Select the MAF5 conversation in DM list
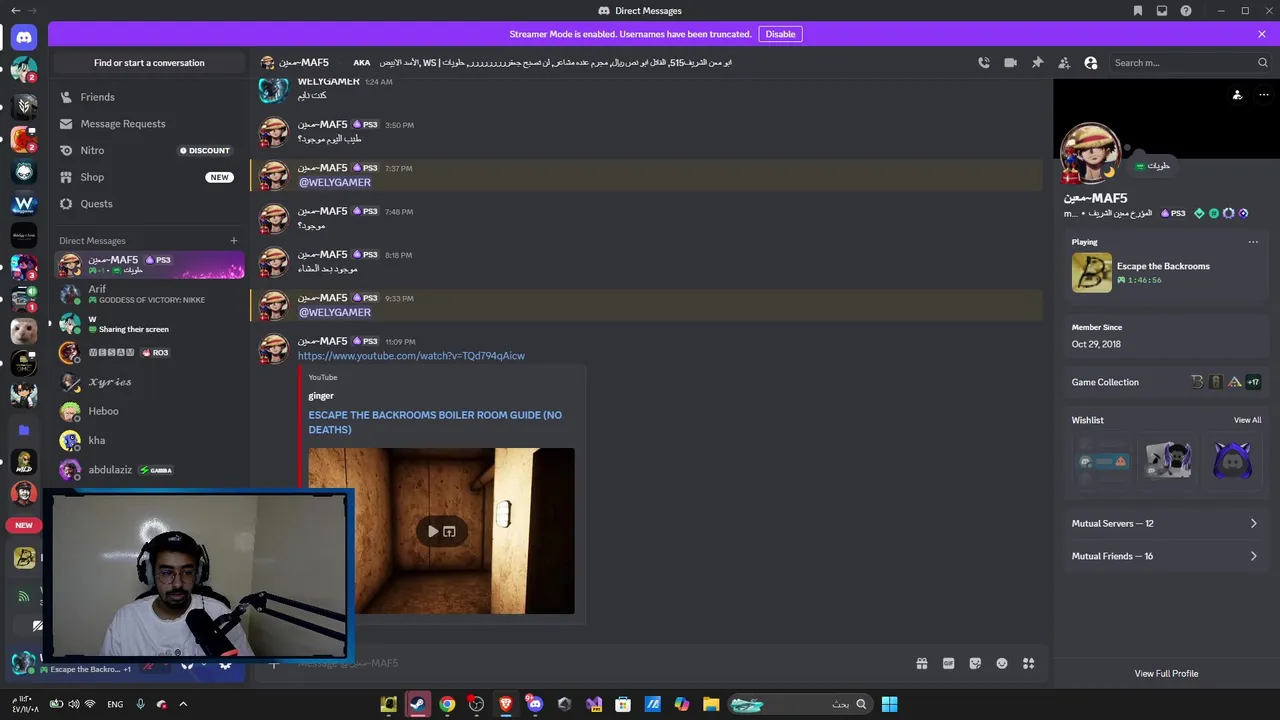The image size is (1280, 720). [149, 265]
